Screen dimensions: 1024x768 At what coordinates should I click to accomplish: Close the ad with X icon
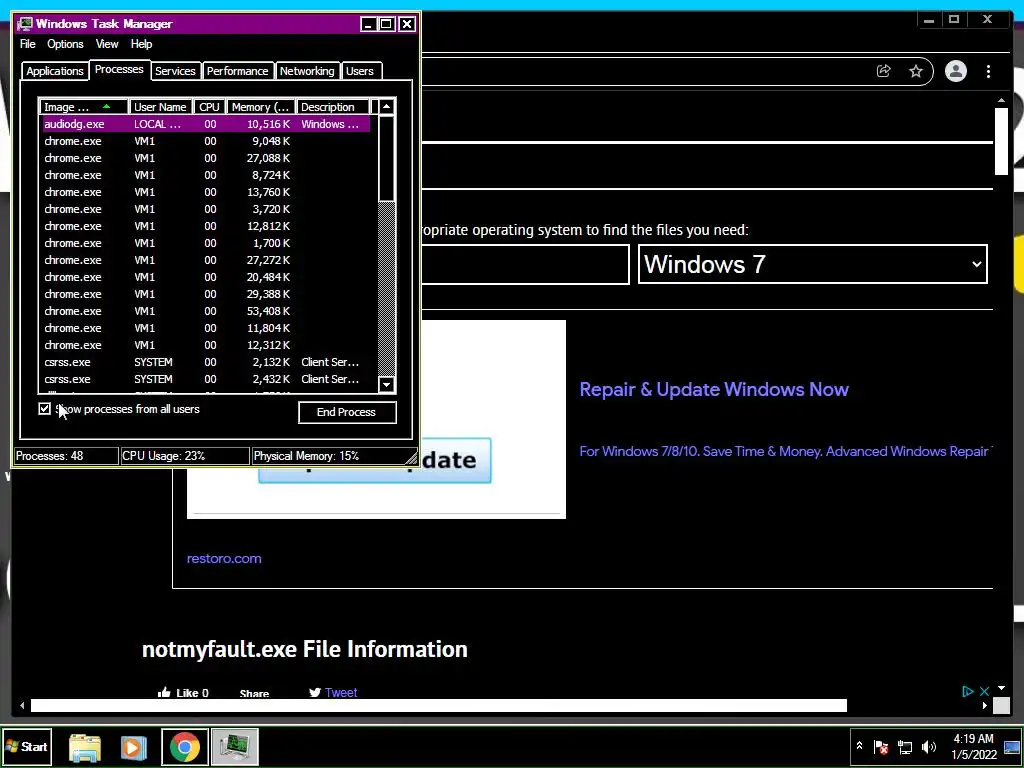click(x=984, y=691)
